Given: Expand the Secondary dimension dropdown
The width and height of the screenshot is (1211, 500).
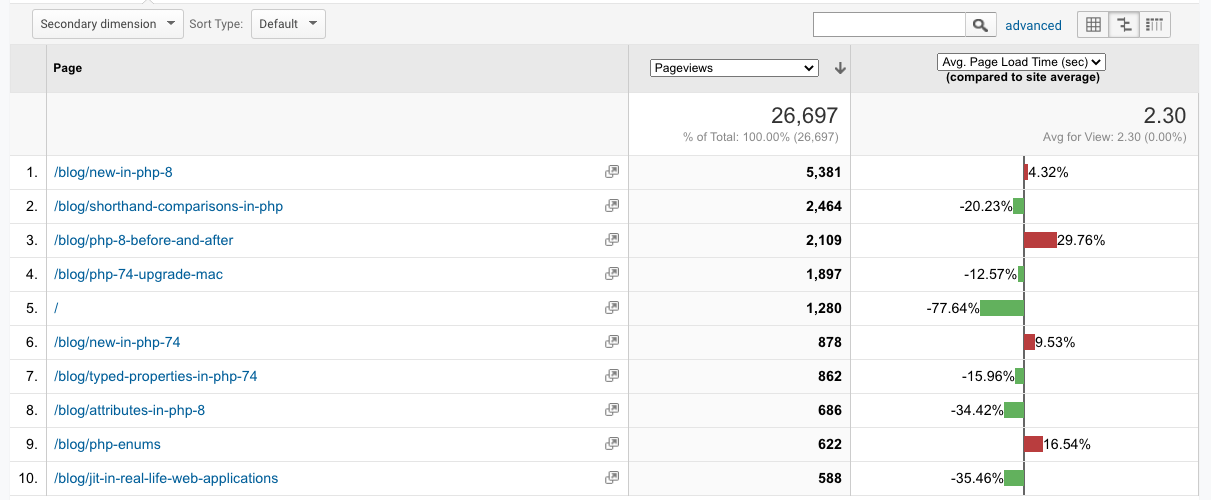Looking at the screenshot, I should click(108, 24).
